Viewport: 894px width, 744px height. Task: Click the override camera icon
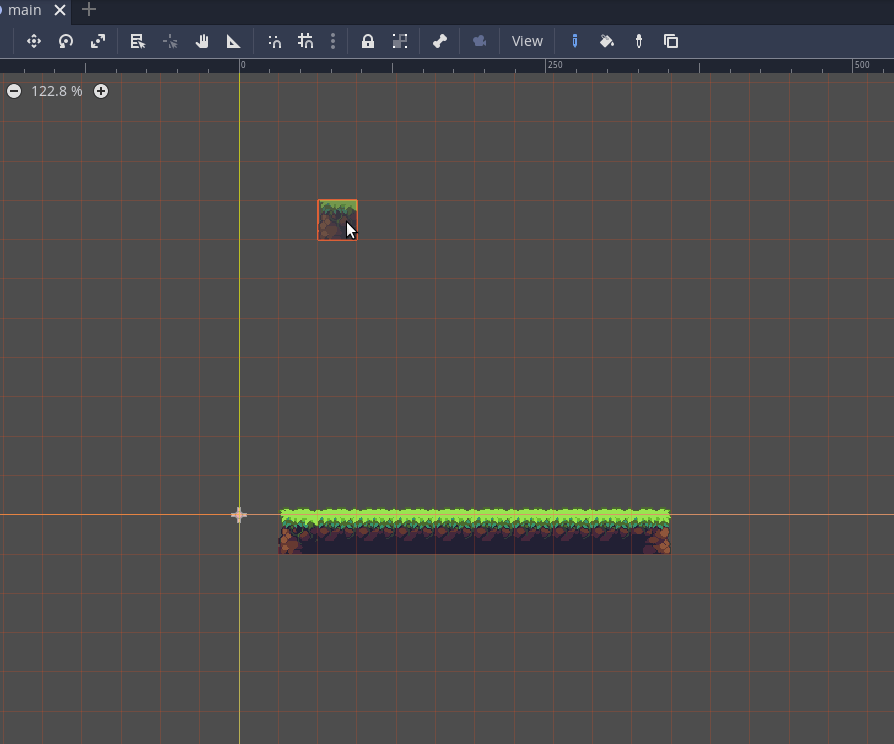point(479,41)
